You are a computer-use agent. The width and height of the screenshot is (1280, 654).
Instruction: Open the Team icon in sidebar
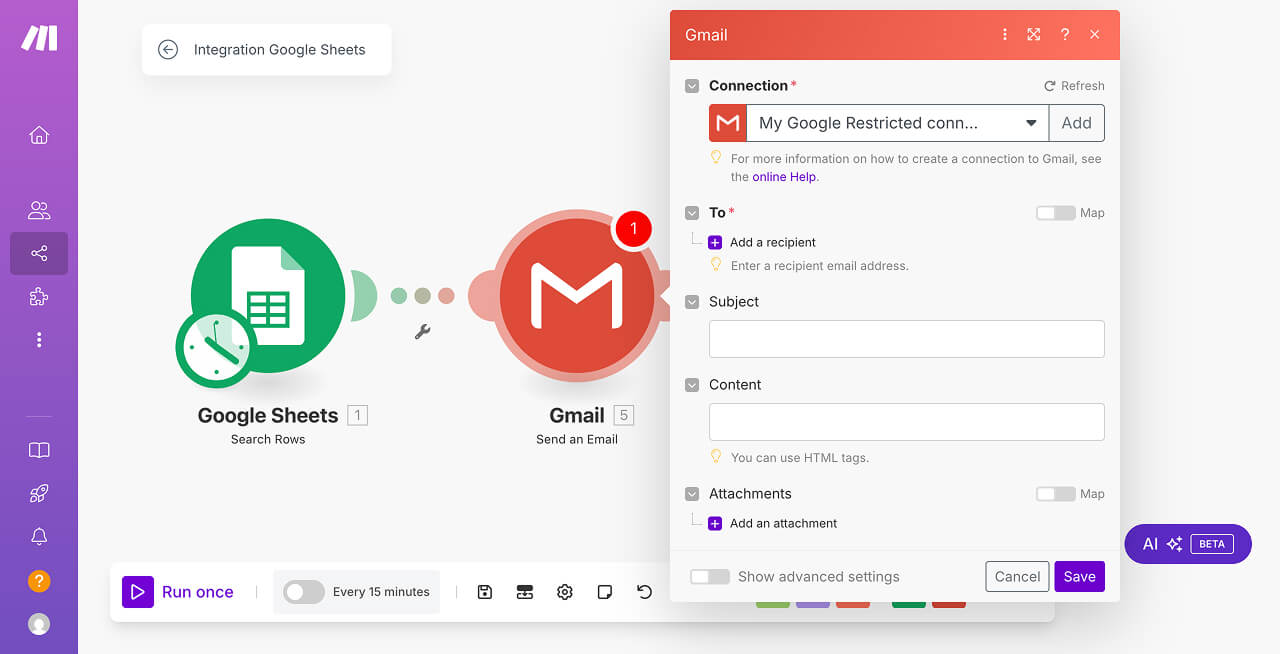(39, 210)
